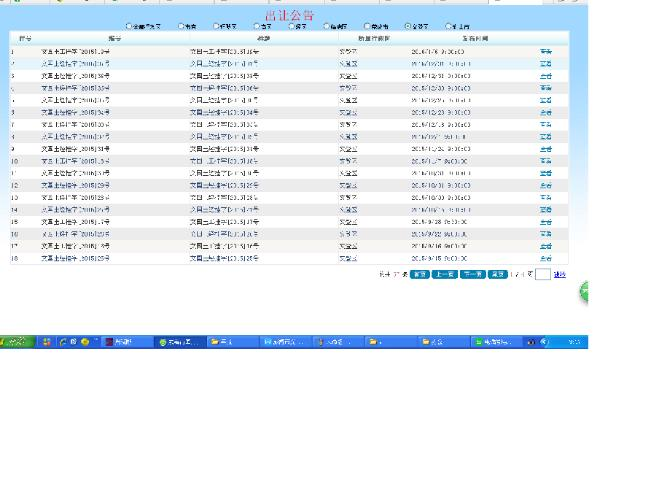The width and height of the screenshot is (656, 492).
Task: Click the Windows Start button
Action: pyautogui.click(x=17, y=342)
